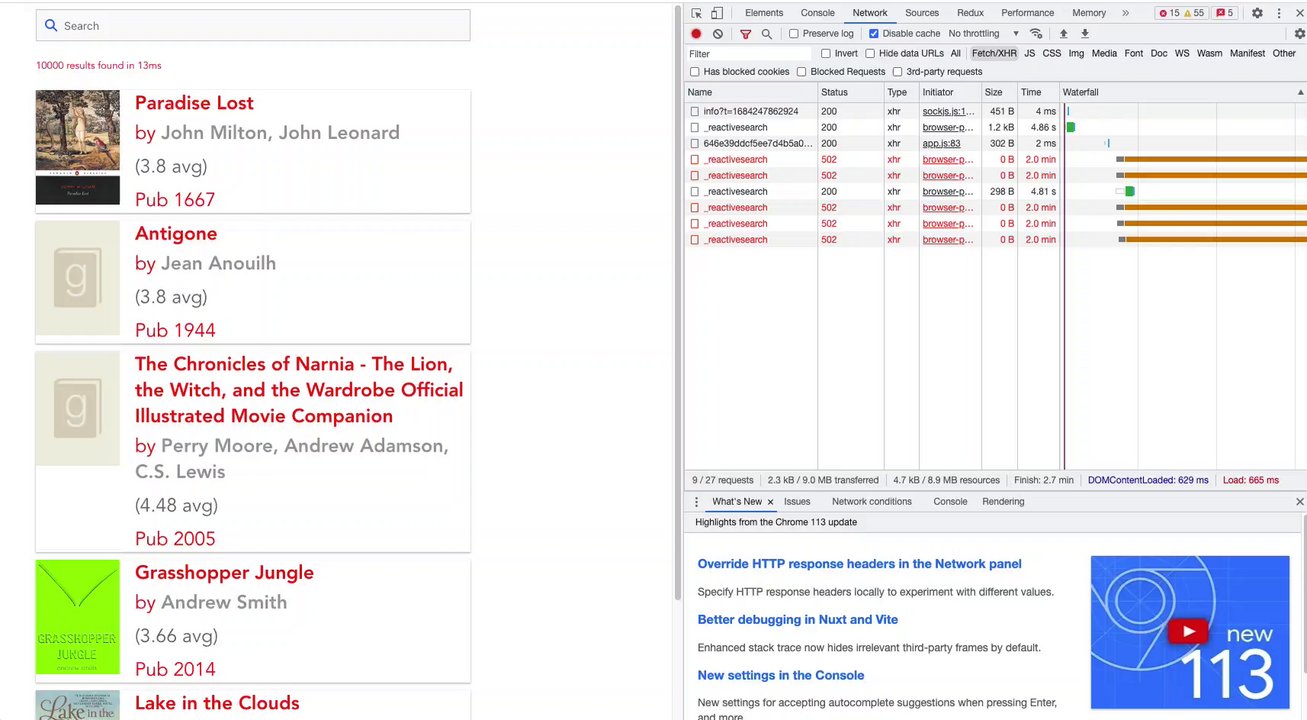Switch to the Rendering drawer tab
Viewport: 1307px width, 720px height.
(1003, 502)
